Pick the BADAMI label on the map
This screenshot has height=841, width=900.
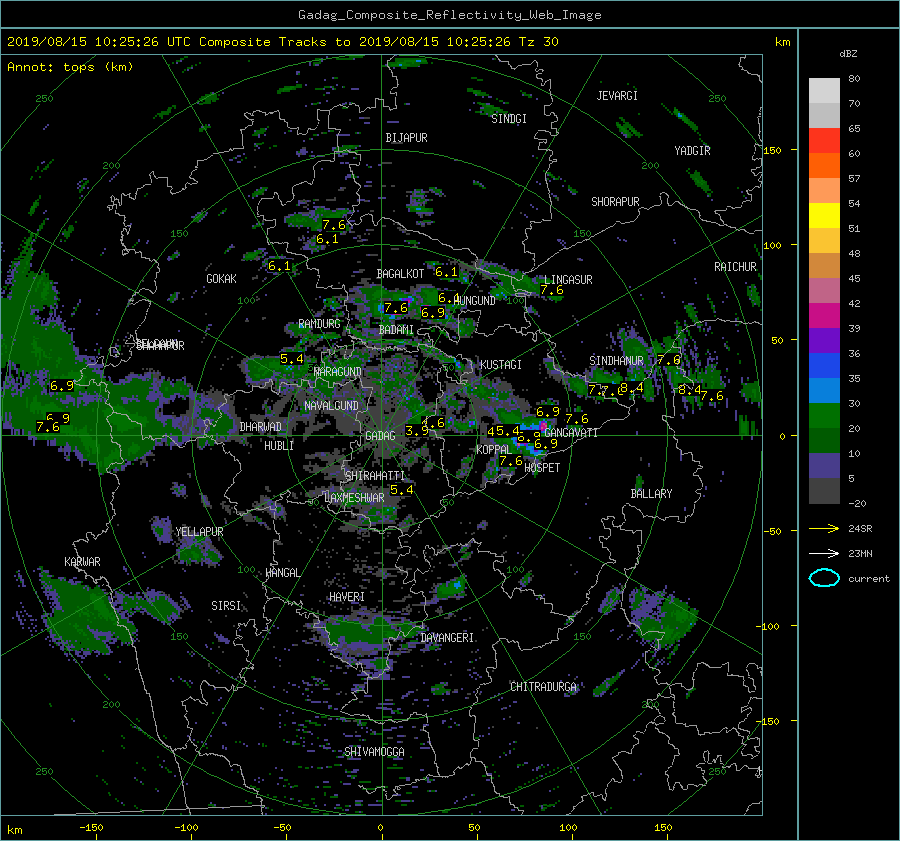[396, 330]
